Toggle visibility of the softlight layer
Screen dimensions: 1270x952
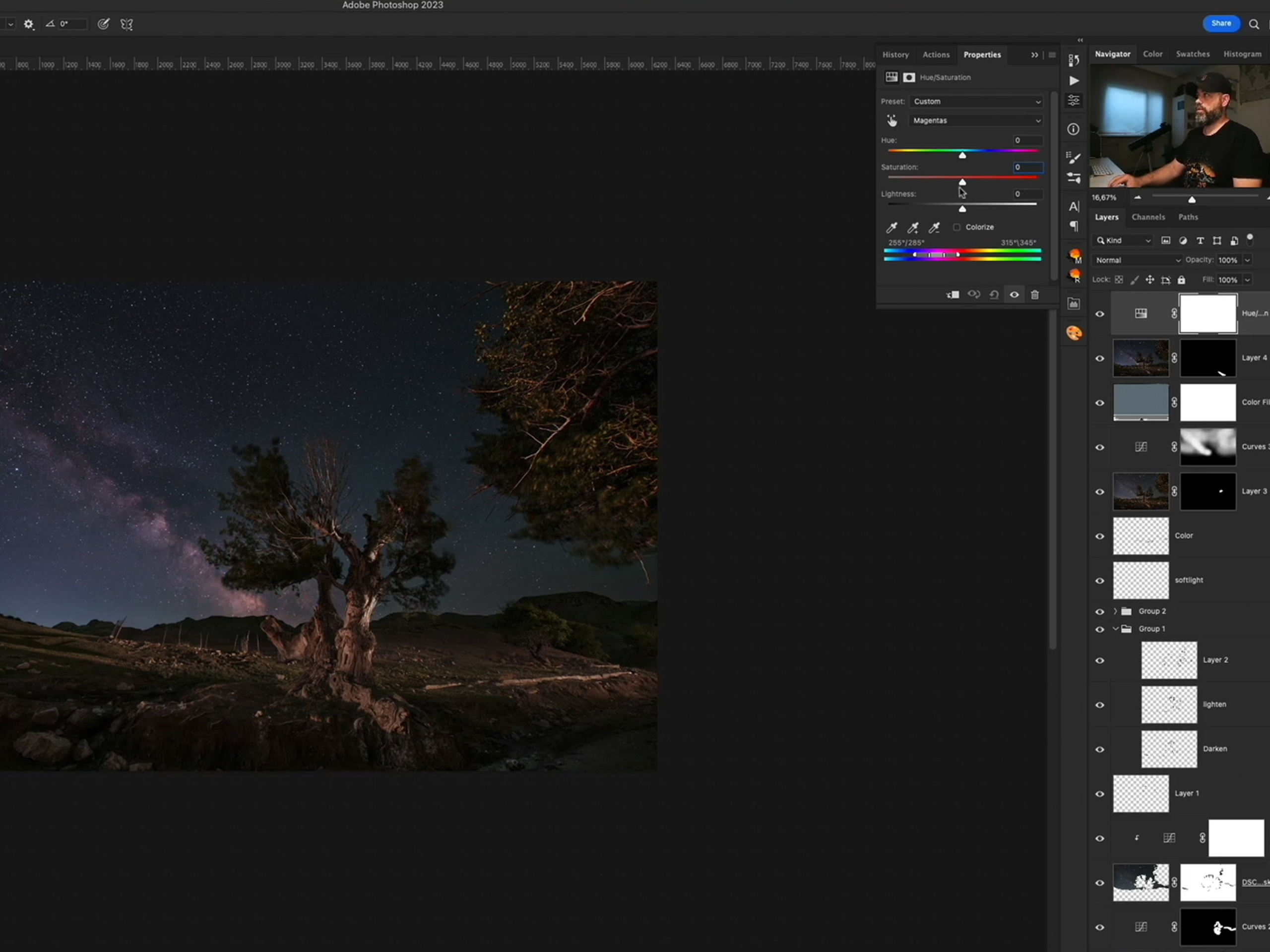[1099, 581]
